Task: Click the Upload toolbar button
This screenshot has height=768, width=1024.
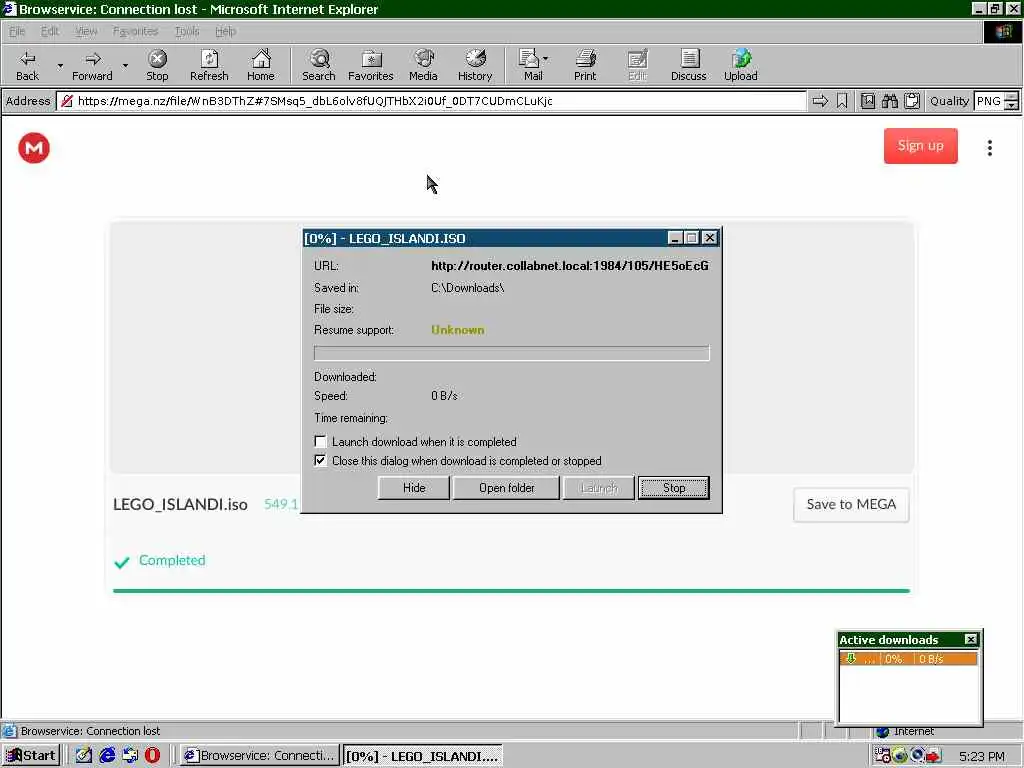Action: [741, 65]
